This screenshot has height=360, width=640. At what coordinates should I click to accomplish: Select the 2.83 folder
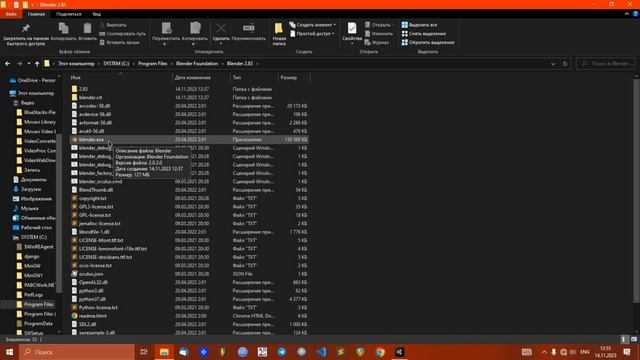click(x=83, y=89)
